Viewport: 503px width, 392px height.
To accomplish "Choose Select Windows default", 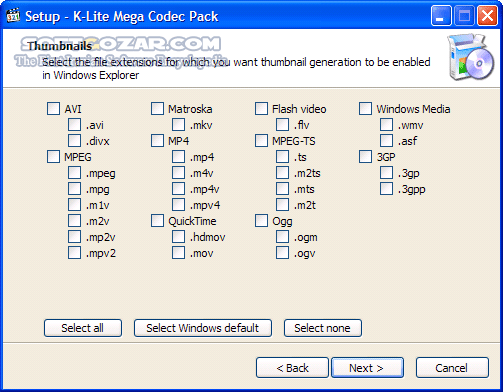I will [x=203, y=328].
